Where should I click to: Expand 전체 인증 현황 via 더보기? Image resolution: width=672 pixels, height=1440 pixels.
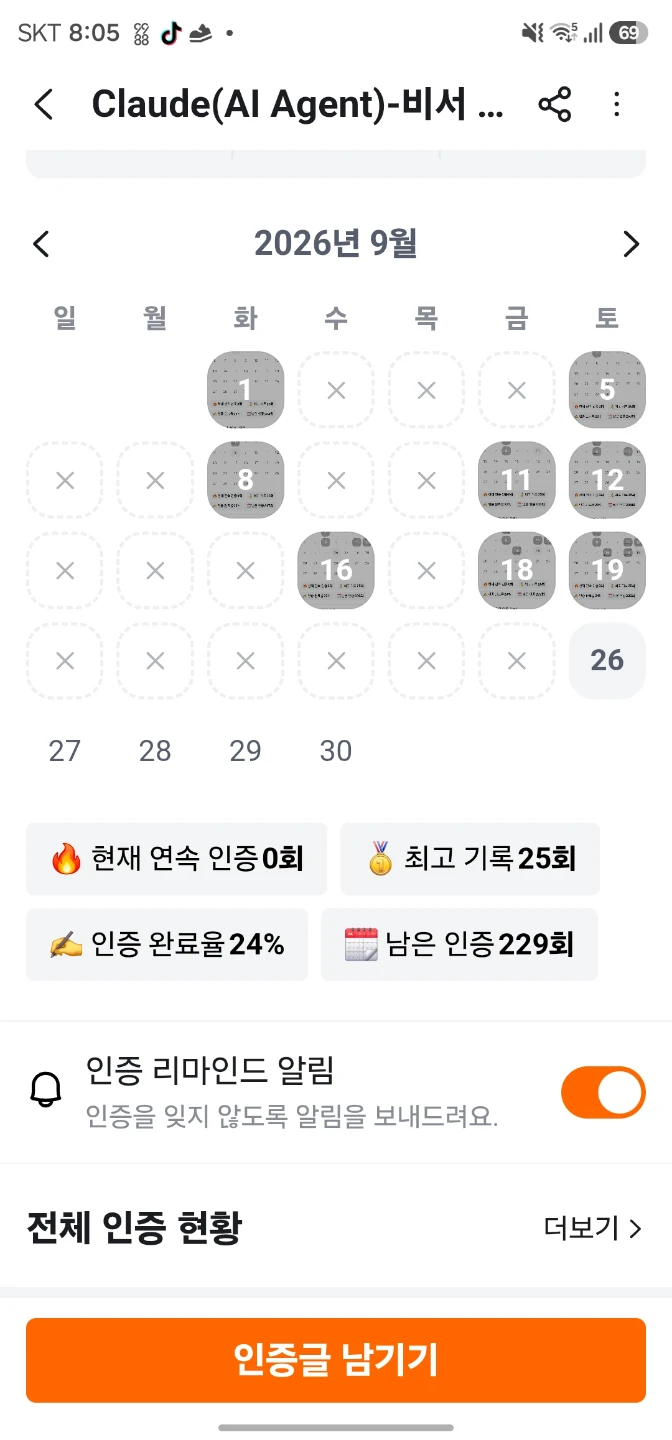point(592,1228)
